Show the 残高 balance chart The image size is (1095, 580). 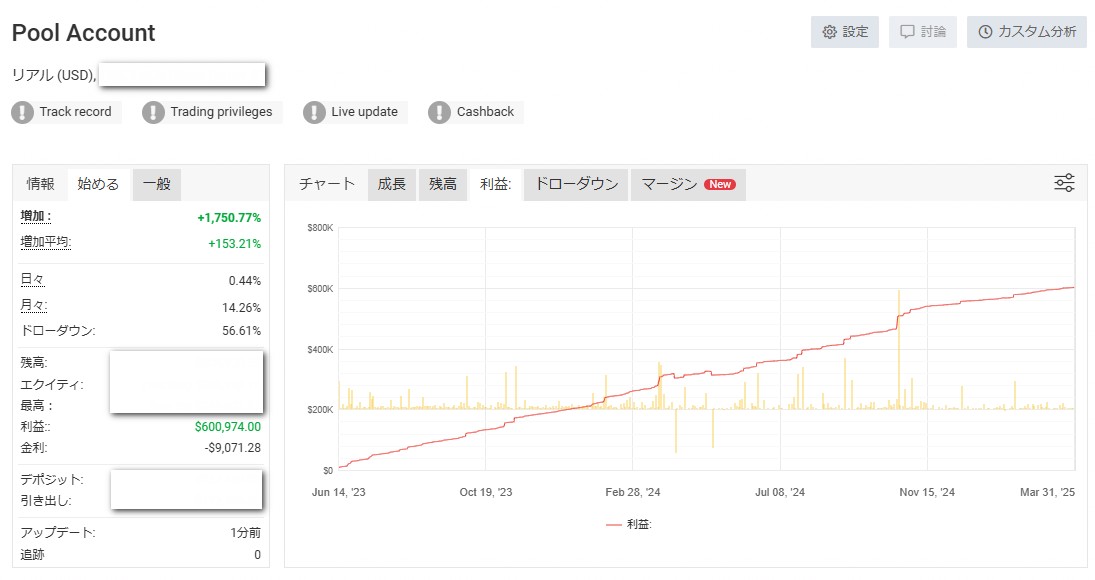point(443,184)
